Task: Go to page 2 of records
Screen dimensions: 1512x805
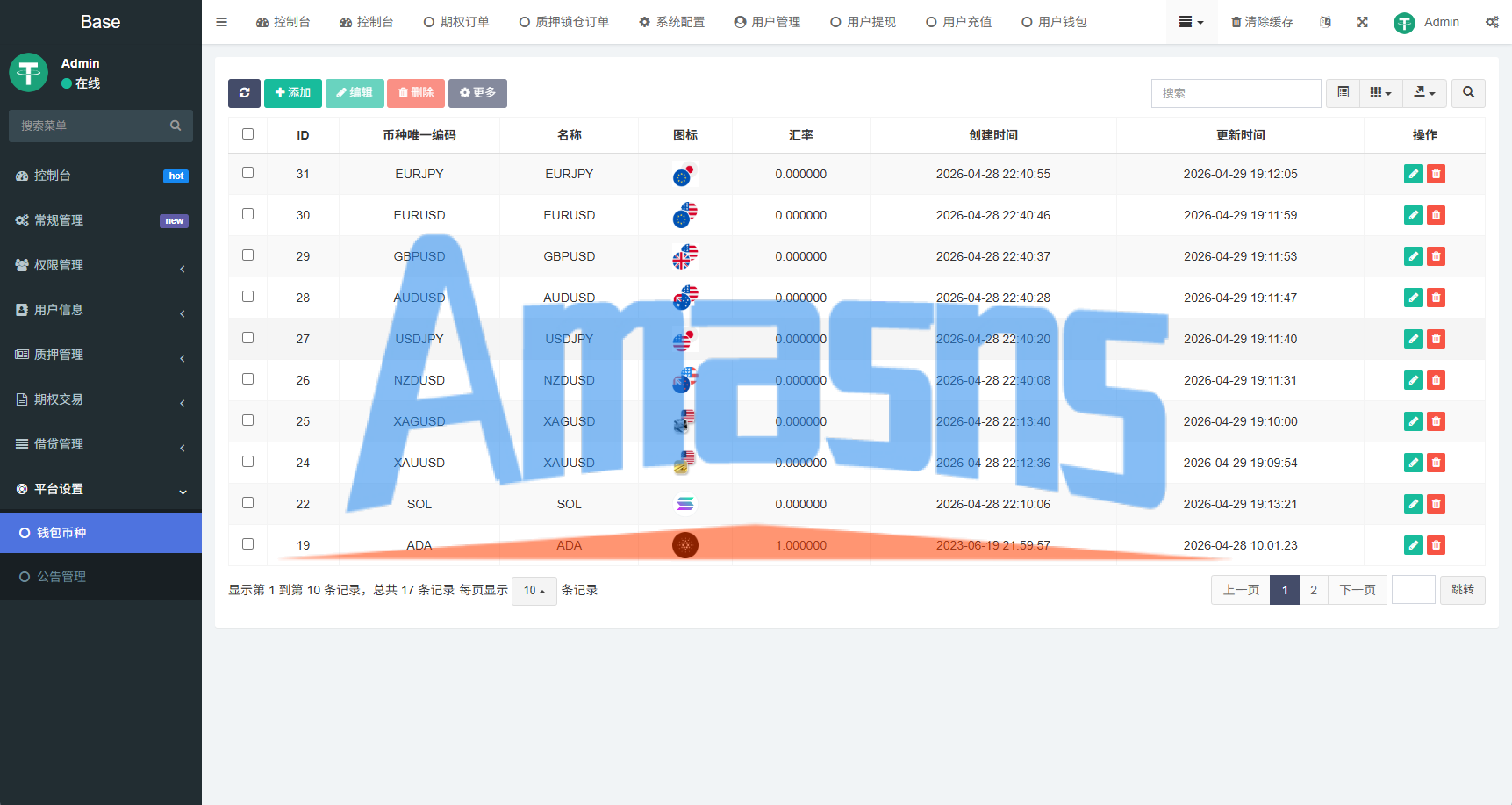Action: pos(1314,590)
